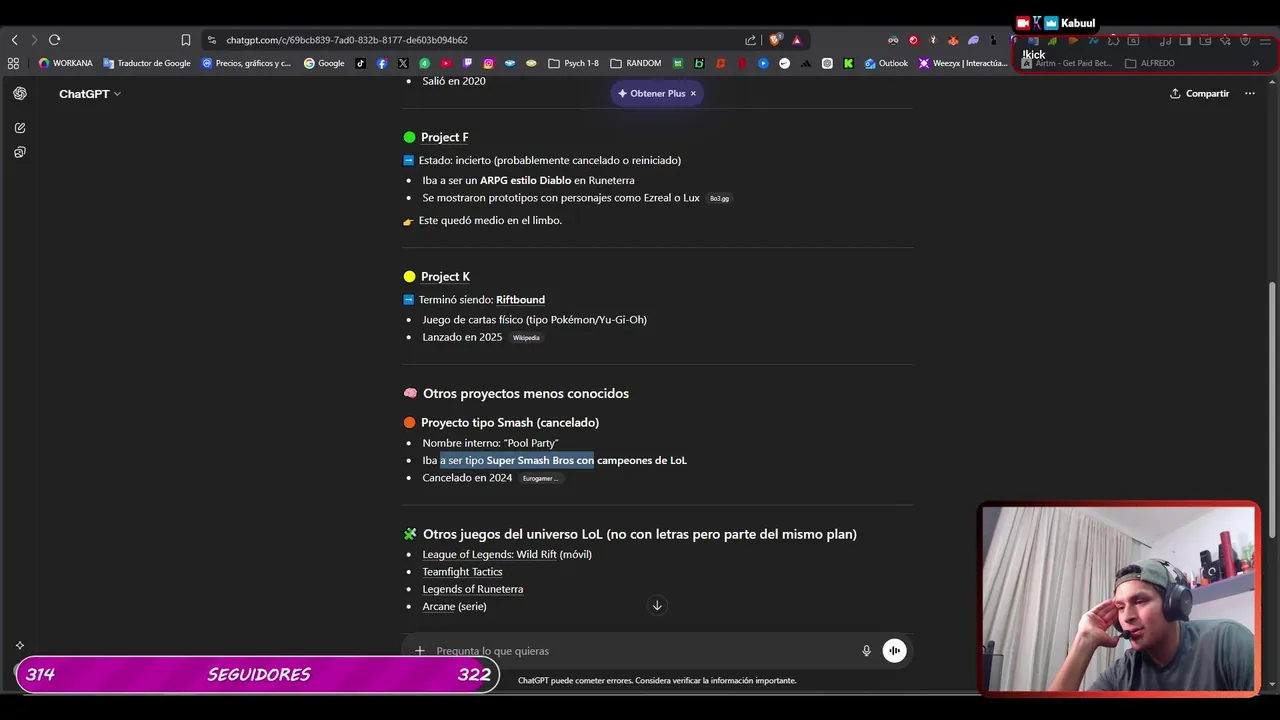The width and height of the screenshot is (1280, 720).
Task: Click the Legends of Runeterra link
Action: tap(472, 589)
